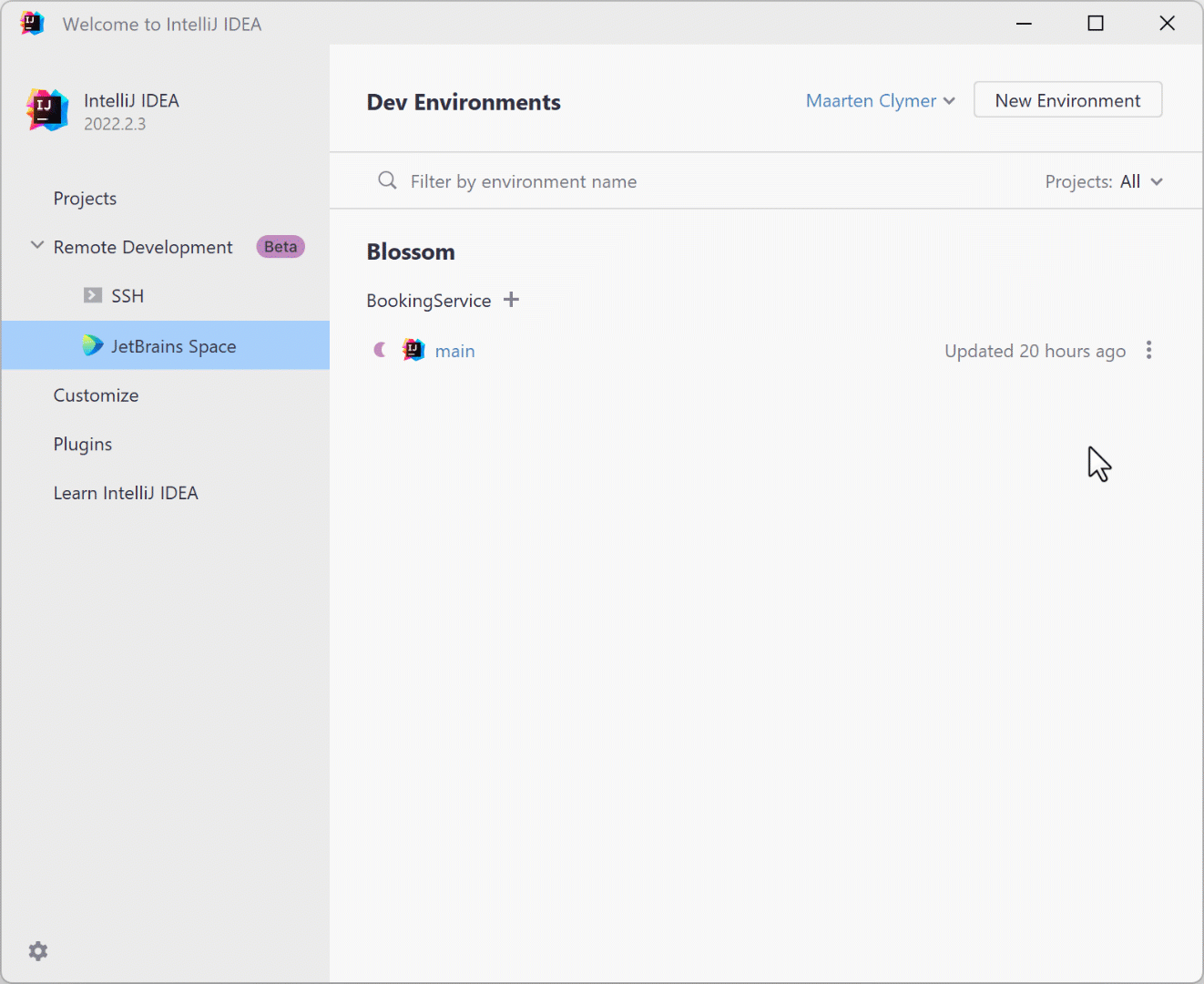Select SSH under Remote Development
Viewport: 1204px width, 984px height.
point(128,296)
